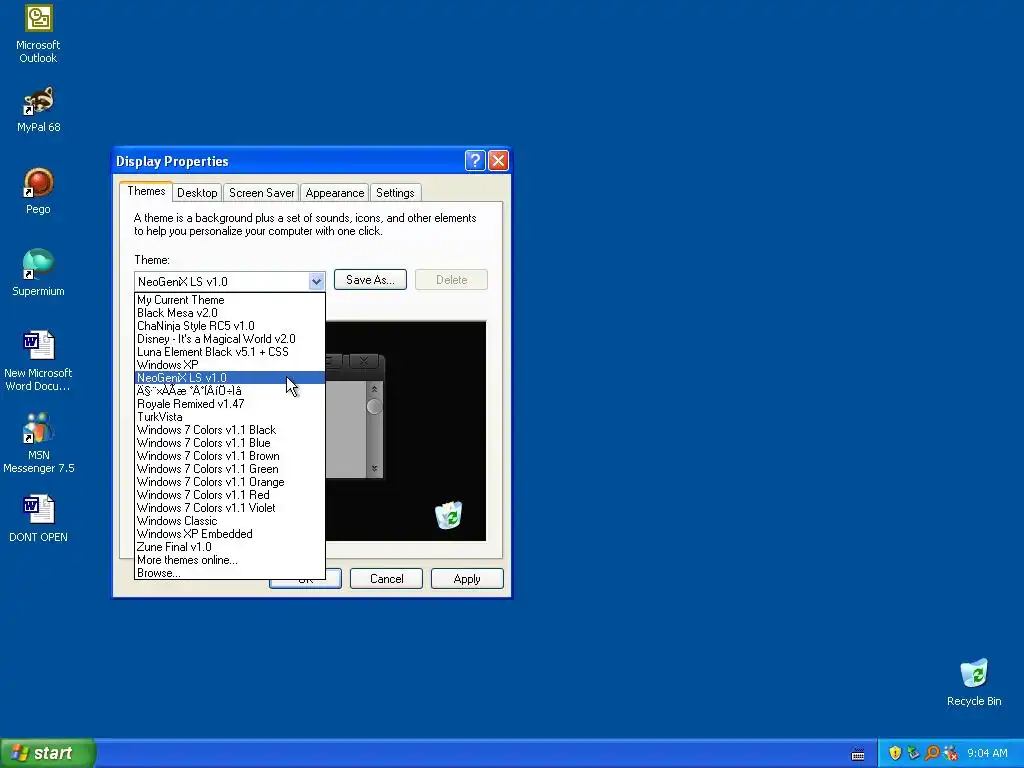This screenshot has width=1024, height=768.
Task: Select the New Microsoft Word Document file
Action: tap(38, 361)
